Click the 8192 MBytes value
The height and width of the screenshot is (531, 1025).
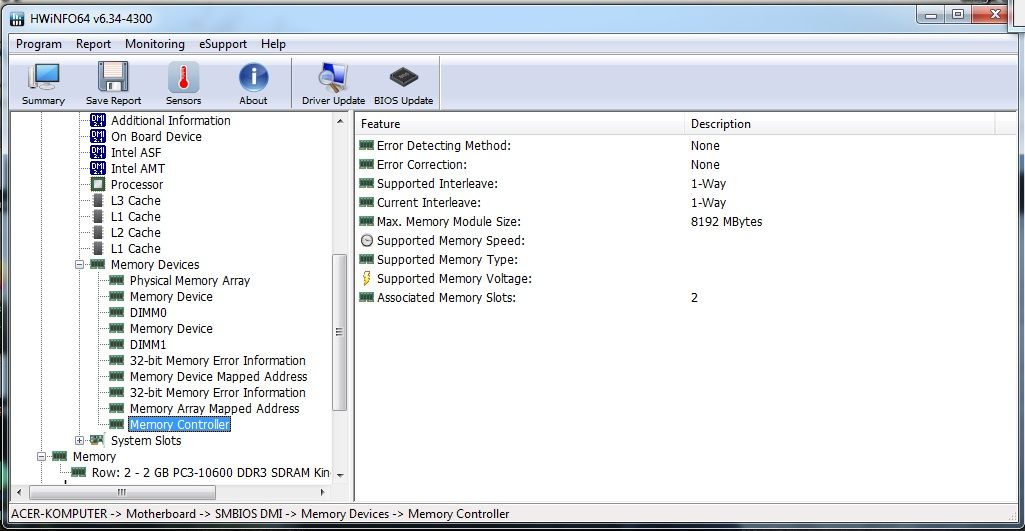(726, 222)
